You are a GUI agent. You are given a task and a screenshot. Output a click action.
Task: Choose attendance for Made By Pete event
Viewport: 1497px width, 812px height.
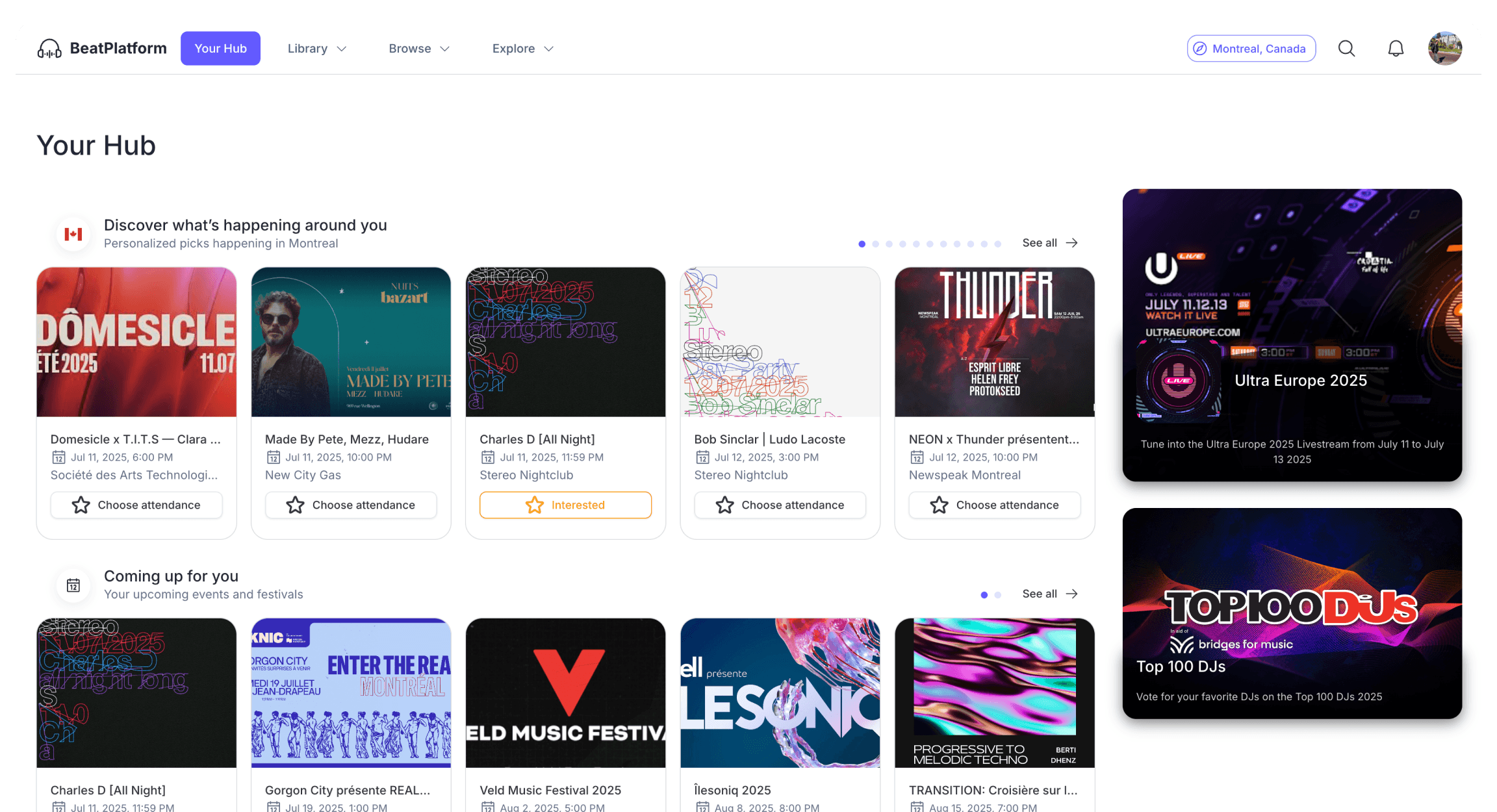click(351, 505)
